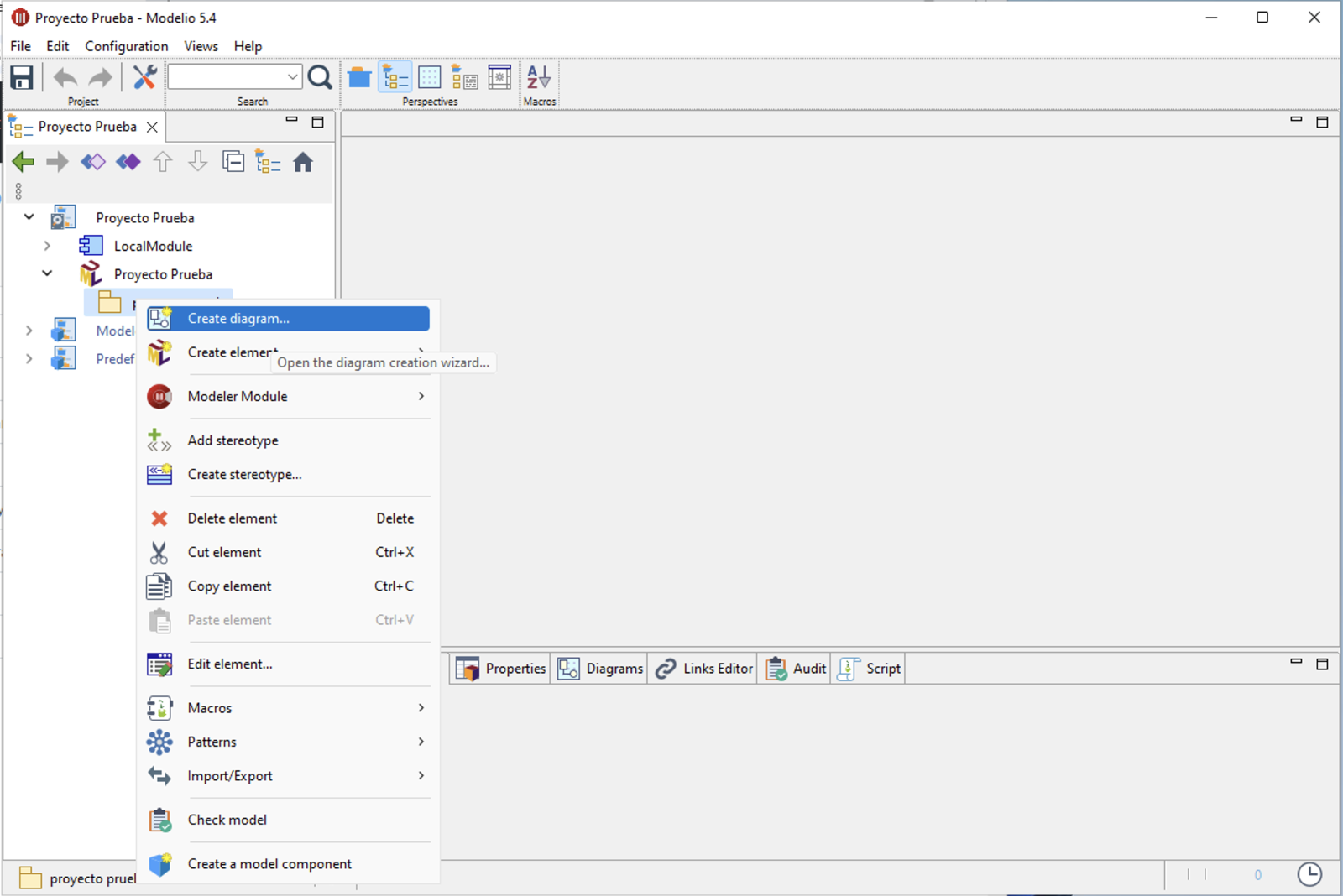Select the LocalModule tree item
This screenshot has width=1343, height=896.
pyautogui.click(x=153, y=246)
